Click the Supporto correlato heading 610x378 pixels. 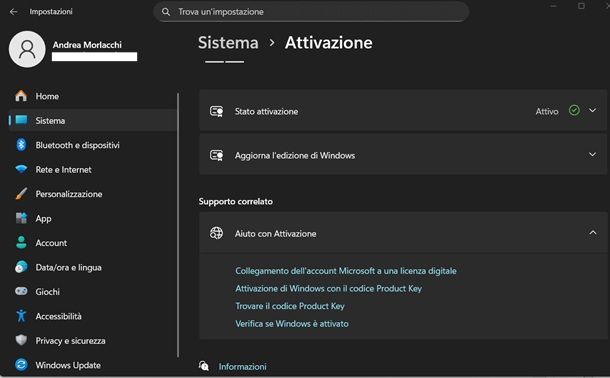236,201
